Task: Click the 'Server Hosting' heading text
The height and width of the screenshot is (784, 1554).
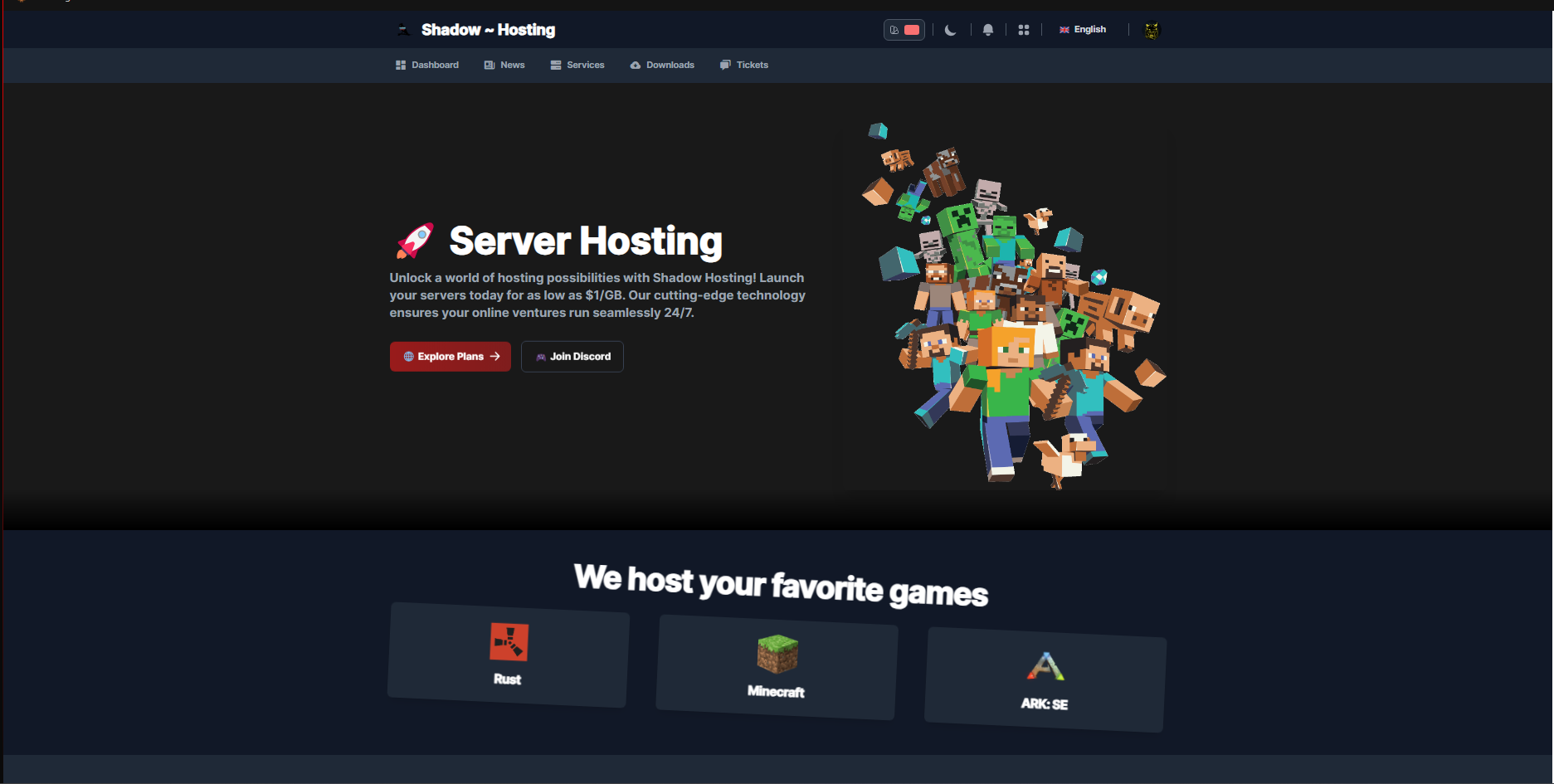Action: 586,241
